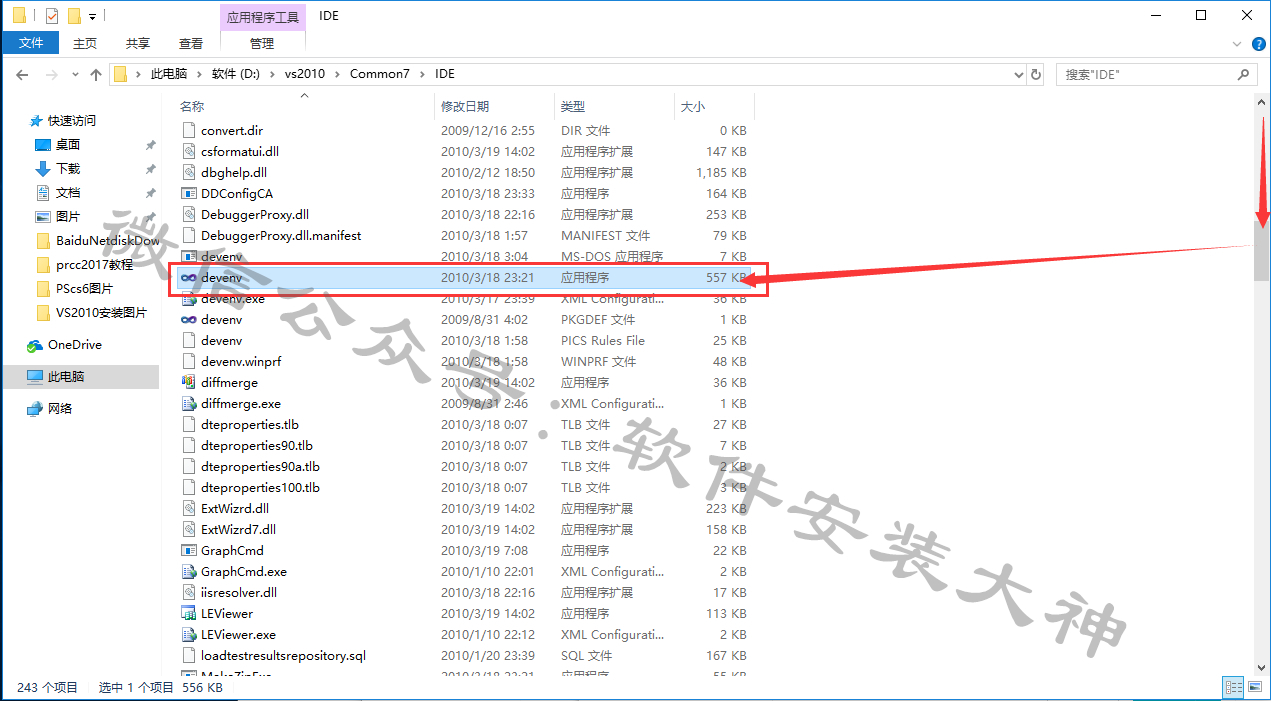The height and width of the screenshot is (701, 1271).
Task: Go up one folder level
Action: [x=96, y=74]
